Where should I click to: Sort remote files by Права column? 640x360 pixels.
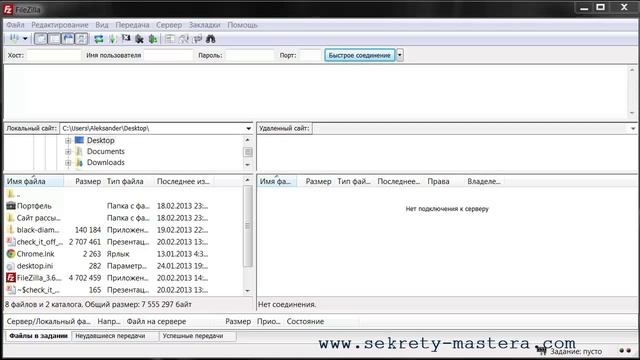click(438, 181)
